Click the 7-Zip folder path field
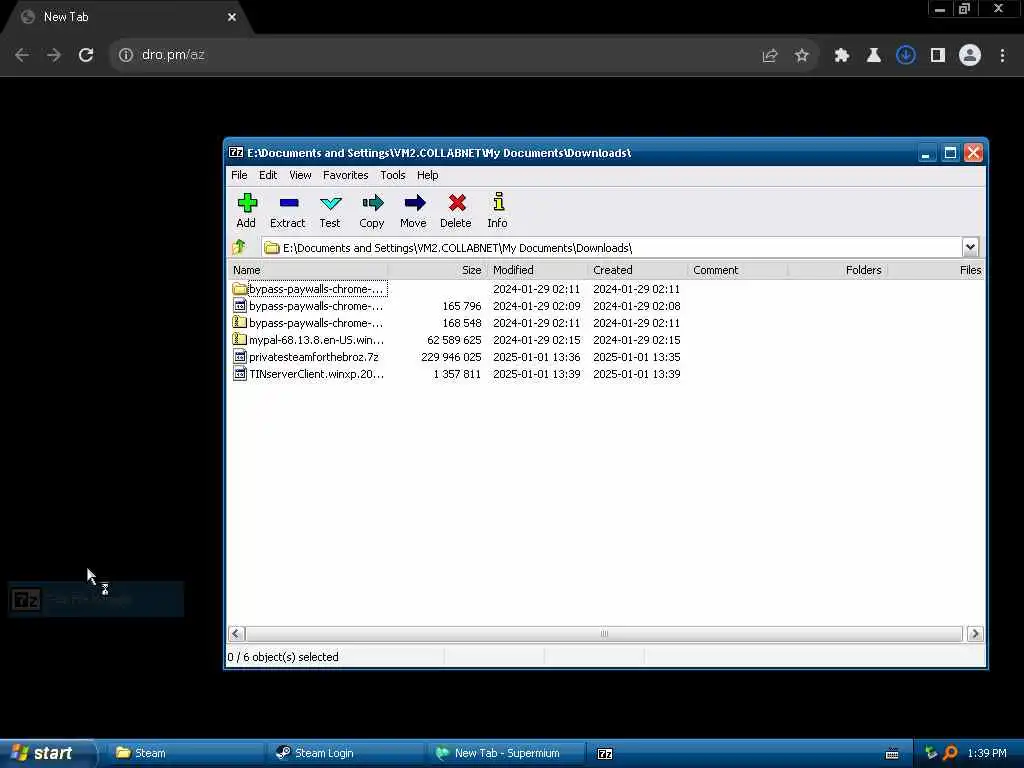The image size is (1024, 768). (611, 248)
